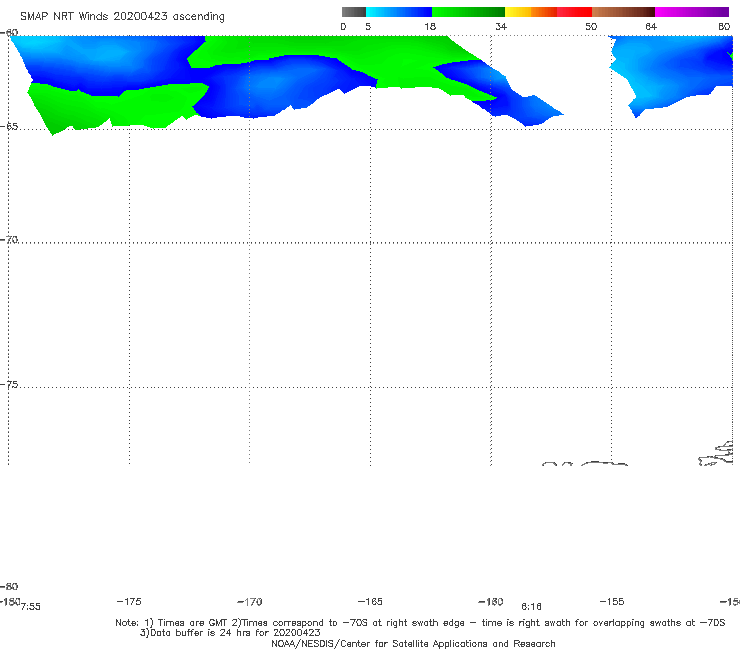Viewport: 740px width, 650px height.
Task: Click the longitude label '-165'
Action: (x=370, y=601)
